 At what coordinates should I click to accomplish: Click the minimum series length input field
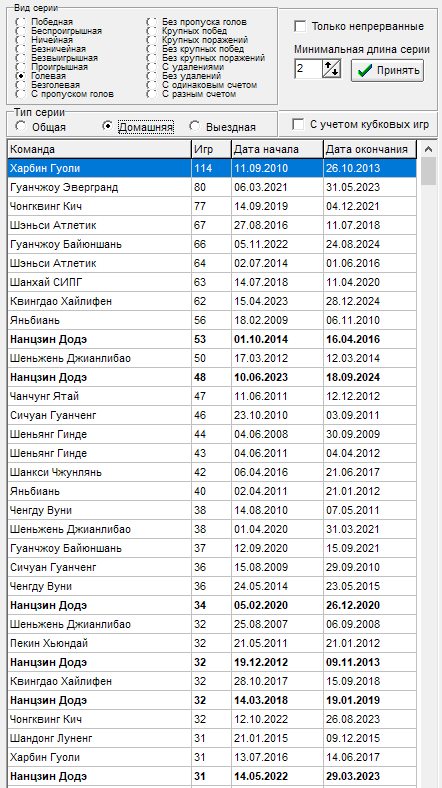pos(308,69)
